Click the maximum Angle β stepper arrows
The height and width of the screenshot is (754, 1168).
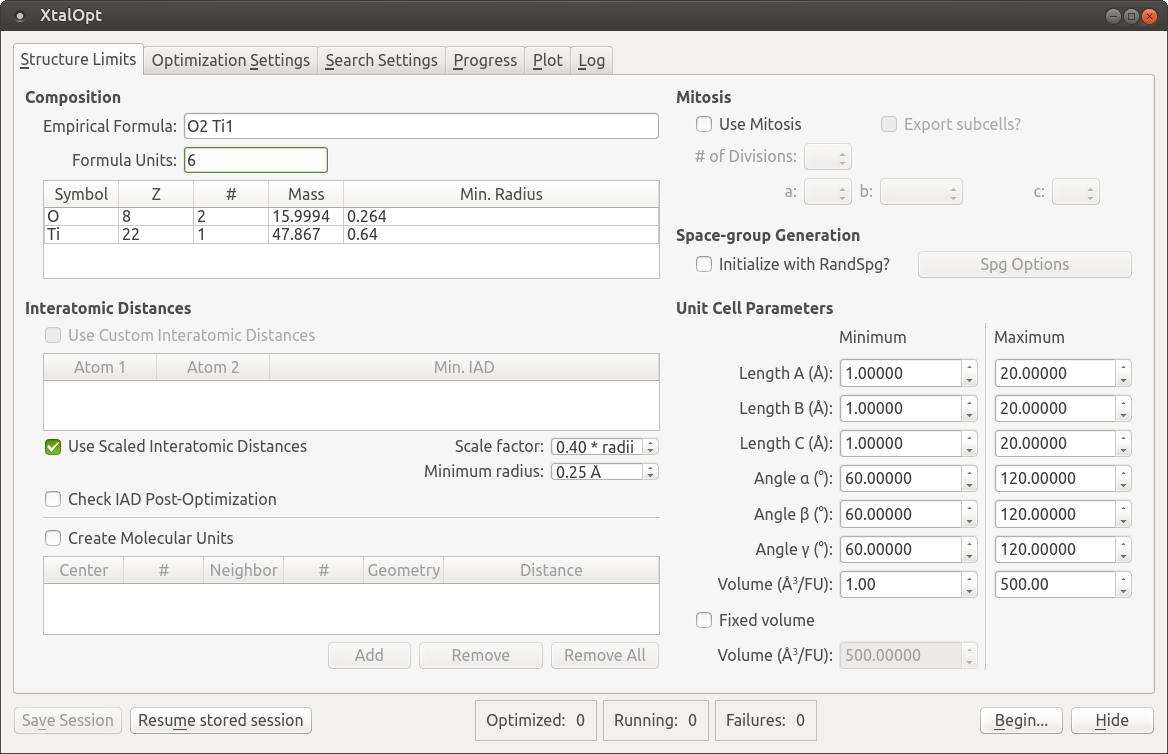coord(1123,514)
